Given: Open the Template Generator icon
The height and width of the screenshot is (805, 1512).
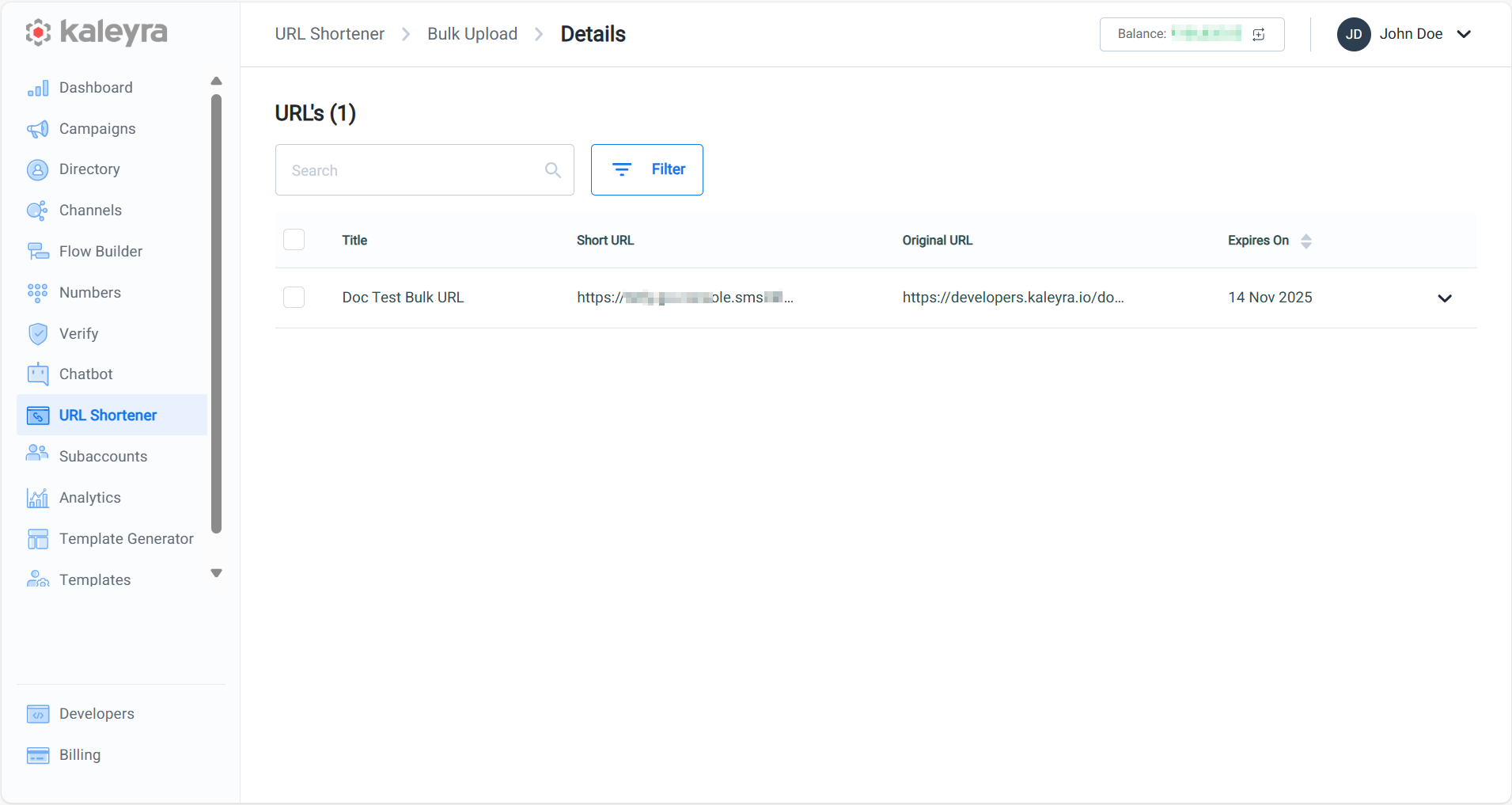Looking at the screenshot, I should (x=38, y=539).
